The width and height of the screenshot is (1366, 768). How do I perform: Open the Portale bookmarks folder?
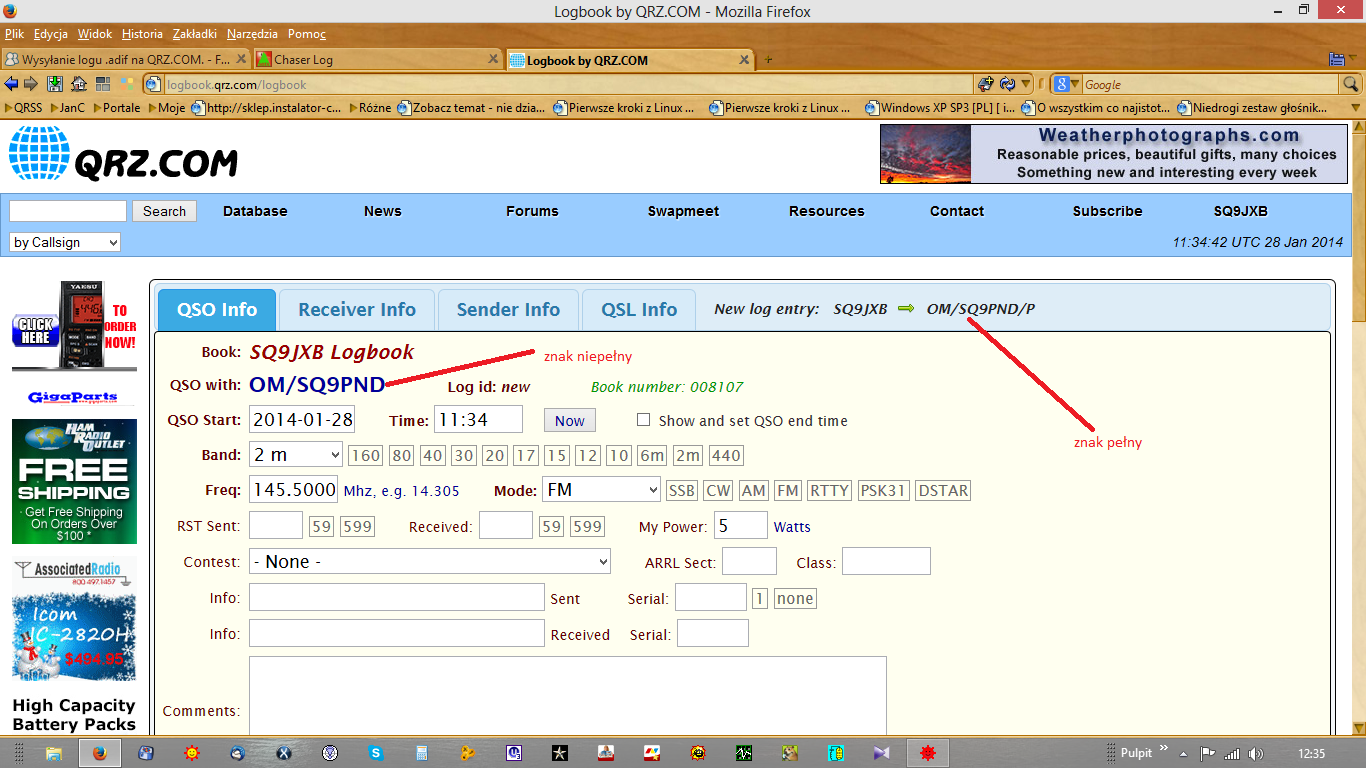[x=117, y=107]
